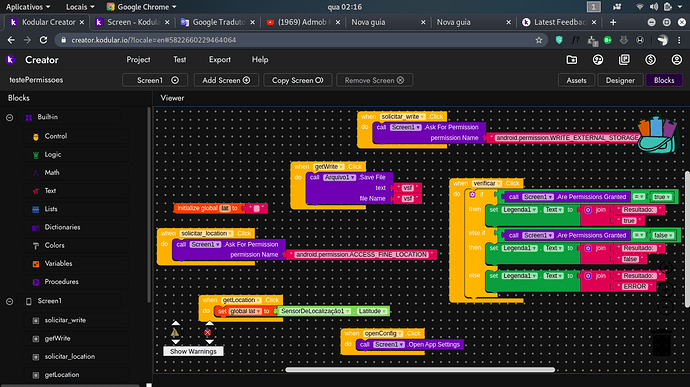The height and width of the screenshot is (387, 690).
Task: Select the Procedures block category
Action: point(62,282)
